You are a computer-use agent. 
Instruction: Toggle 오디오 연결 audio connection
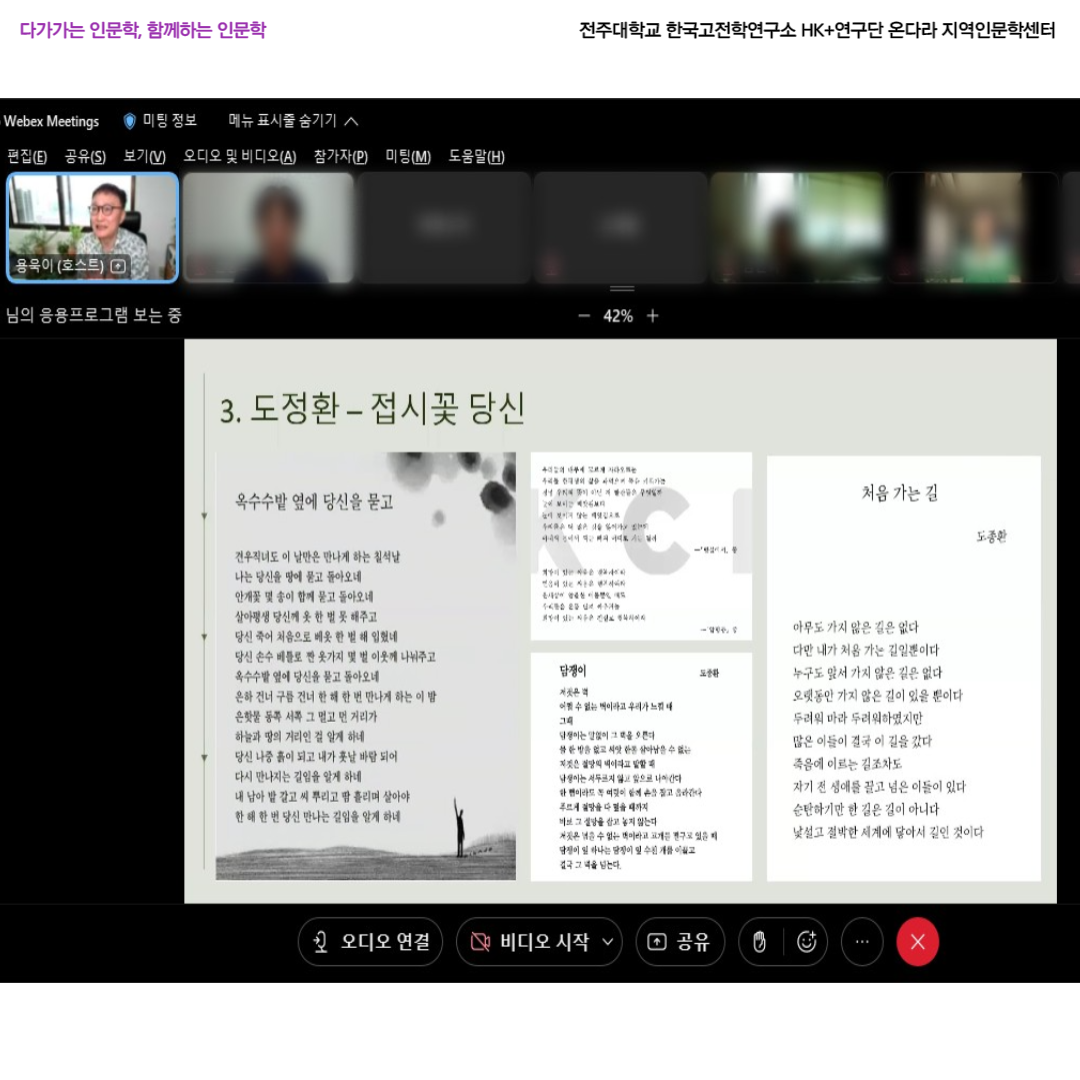(370, 942)
